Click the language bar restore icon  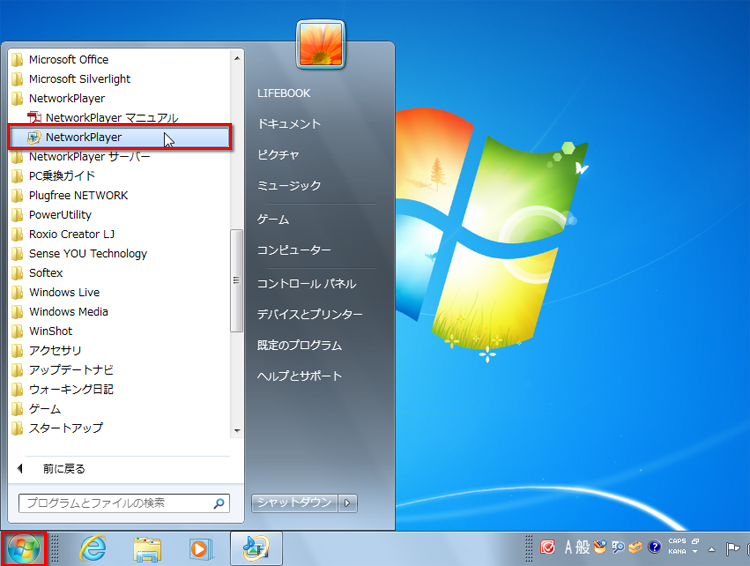click(x=695, y=541)
